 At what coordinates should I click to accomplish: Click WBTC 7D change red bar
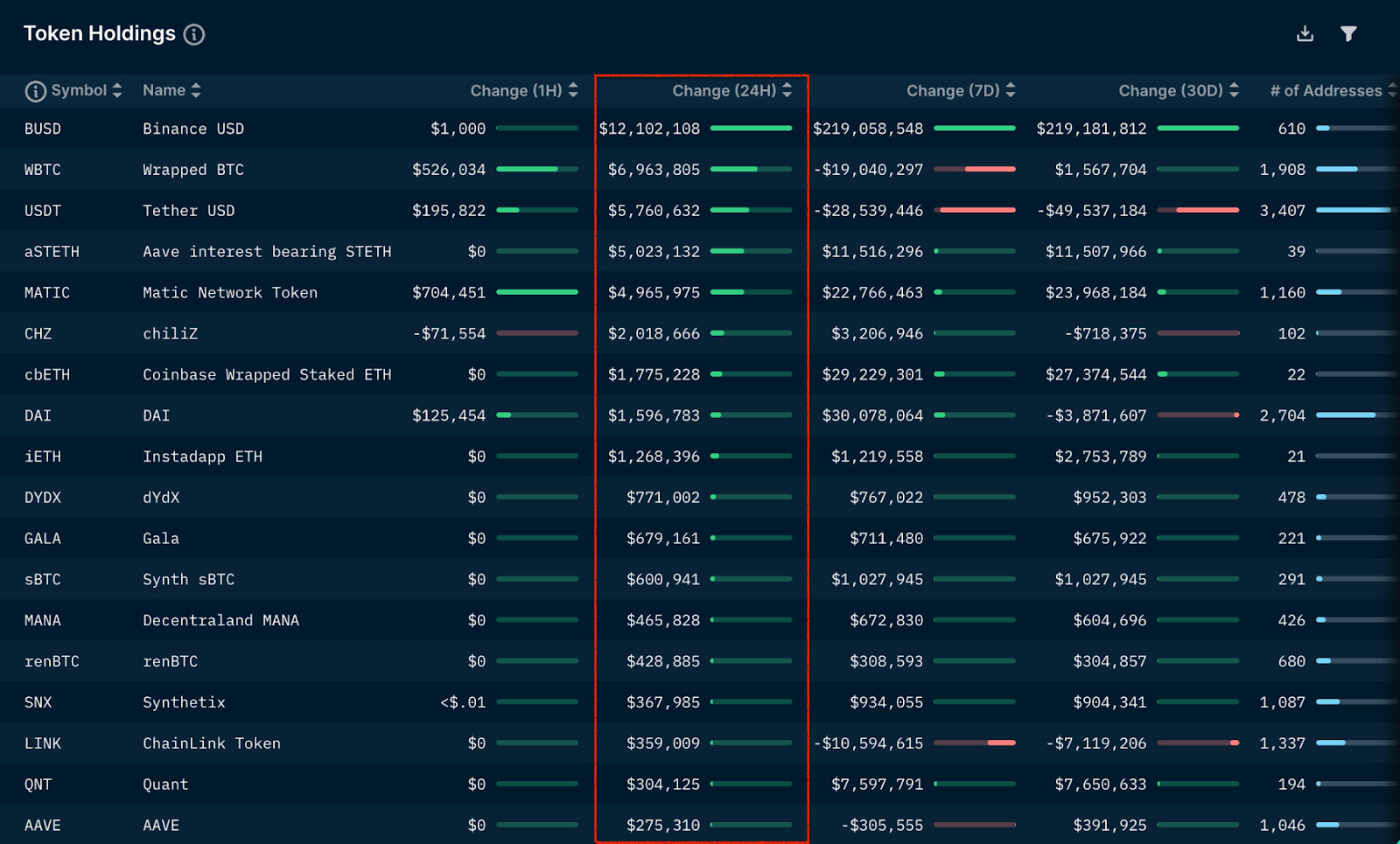tap(975, 169)
